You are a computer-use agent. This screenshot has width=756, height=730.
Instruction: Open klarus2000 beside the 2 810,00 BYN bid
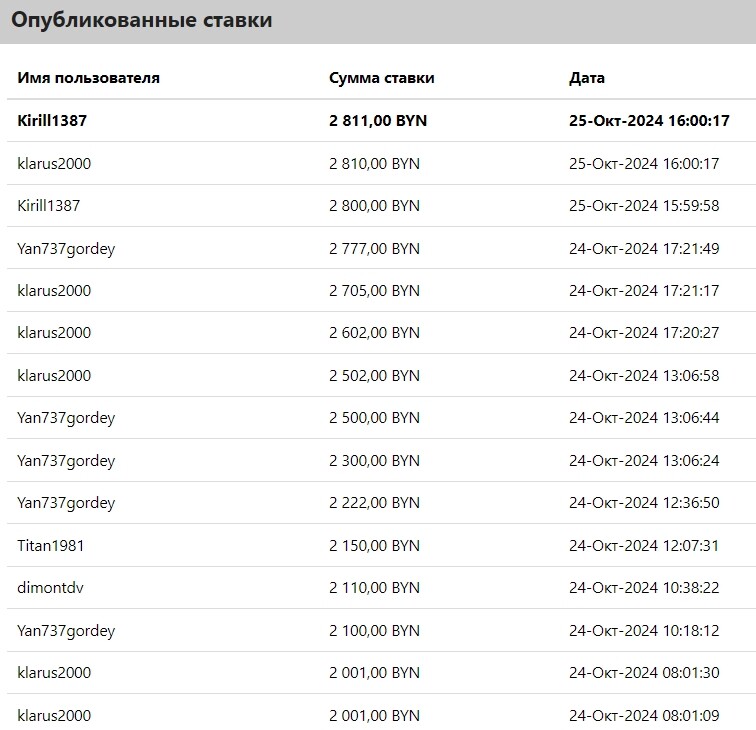[x=54, y=163]
